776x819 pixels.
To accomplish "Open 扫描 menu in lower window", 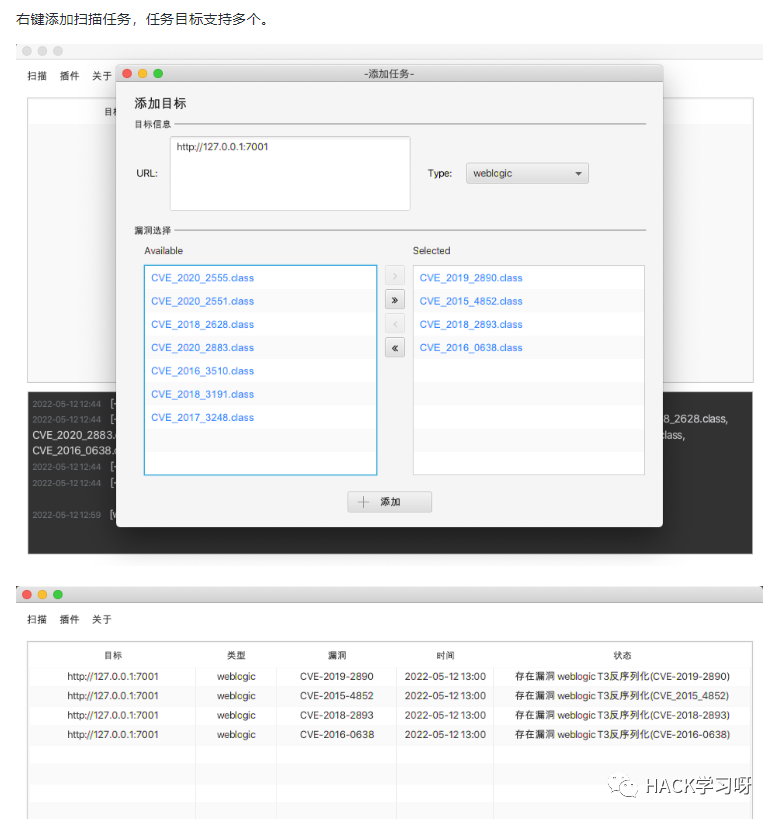I will coord(37,619).
